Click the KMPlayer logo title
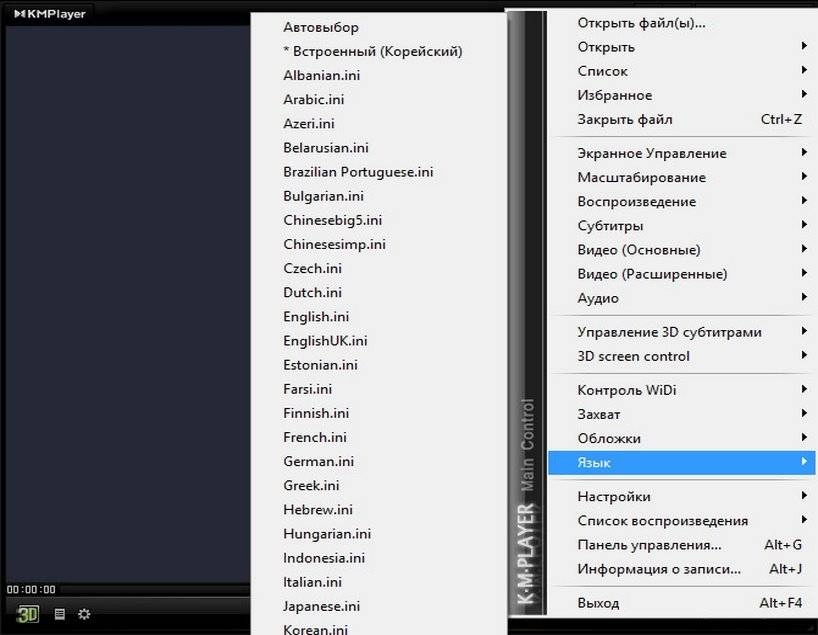818x635 pixels. pos(50,14)
